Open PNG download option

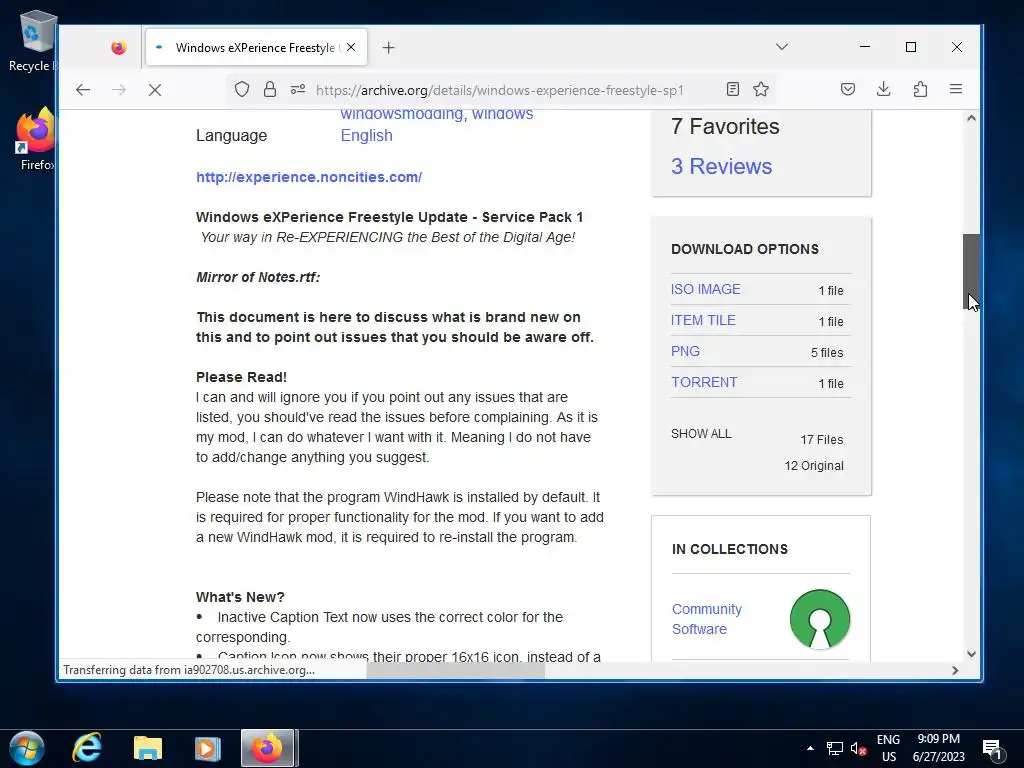[685, 351]
